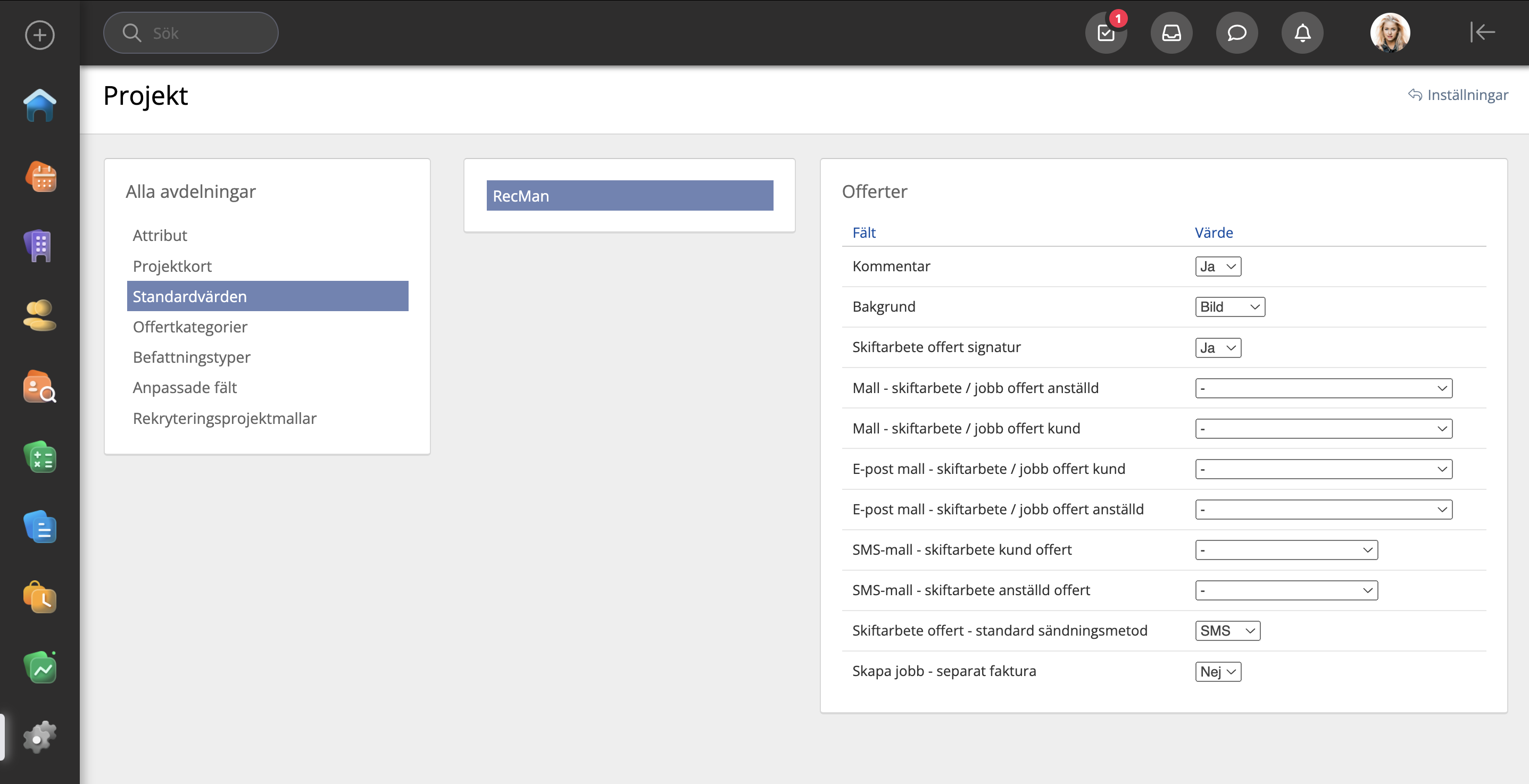
Task: Open the Kommentar value dropdown
Action: (1217, 266)
